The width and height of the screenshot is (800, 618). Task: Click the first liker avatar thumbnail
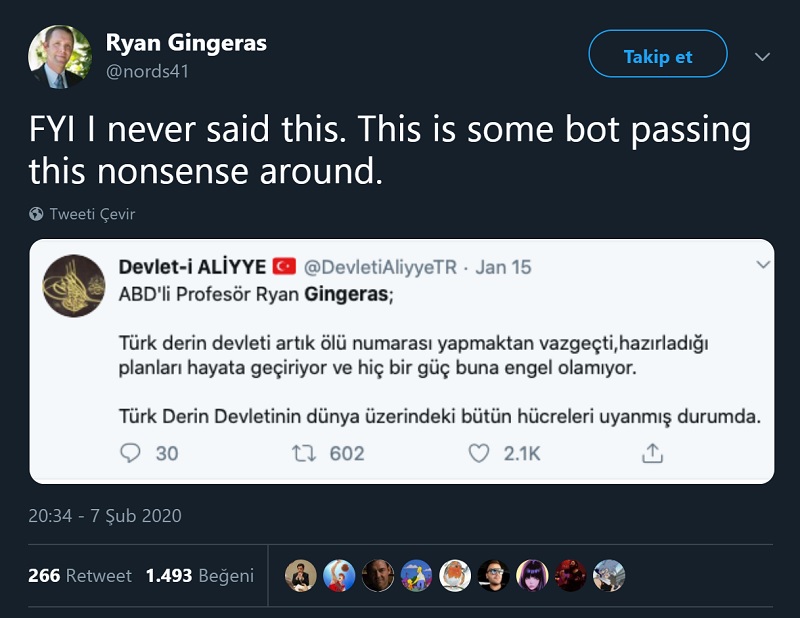click(x=301, y=575)
